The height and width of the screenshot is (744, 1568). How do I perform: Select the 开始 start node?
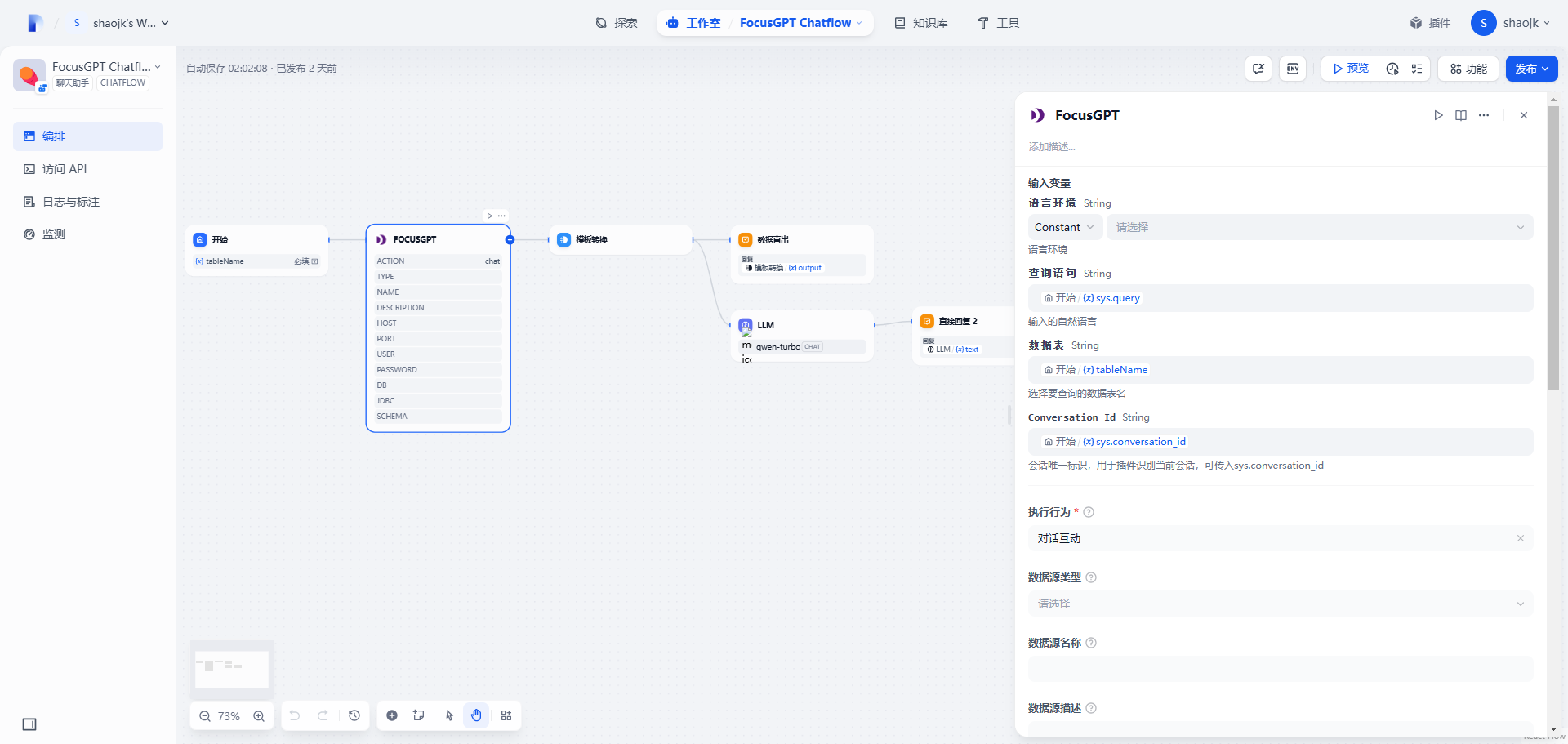click(x=256, y=250)
